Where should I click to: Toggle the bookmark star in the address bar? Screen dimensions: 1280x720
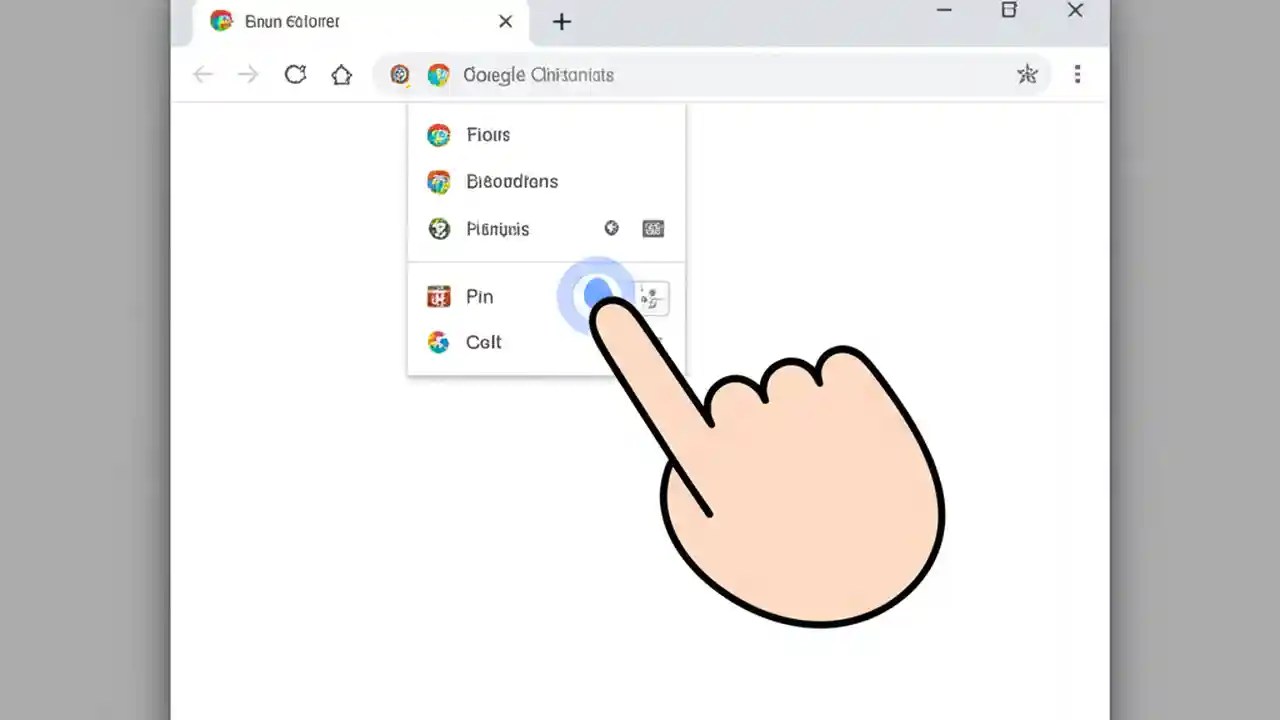1027,74
